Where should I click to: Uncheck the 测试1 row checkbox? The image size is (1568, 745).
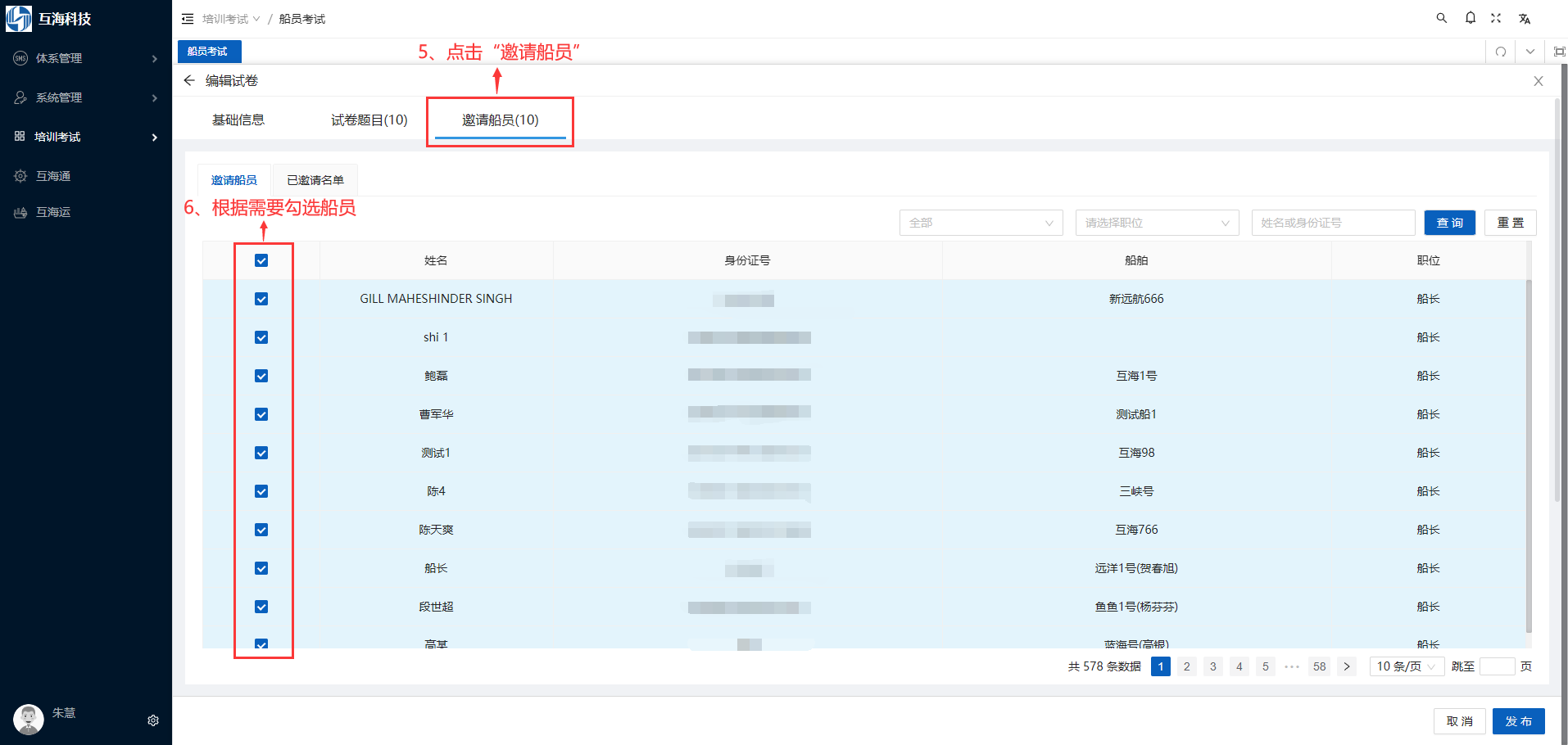click(261, 453)
